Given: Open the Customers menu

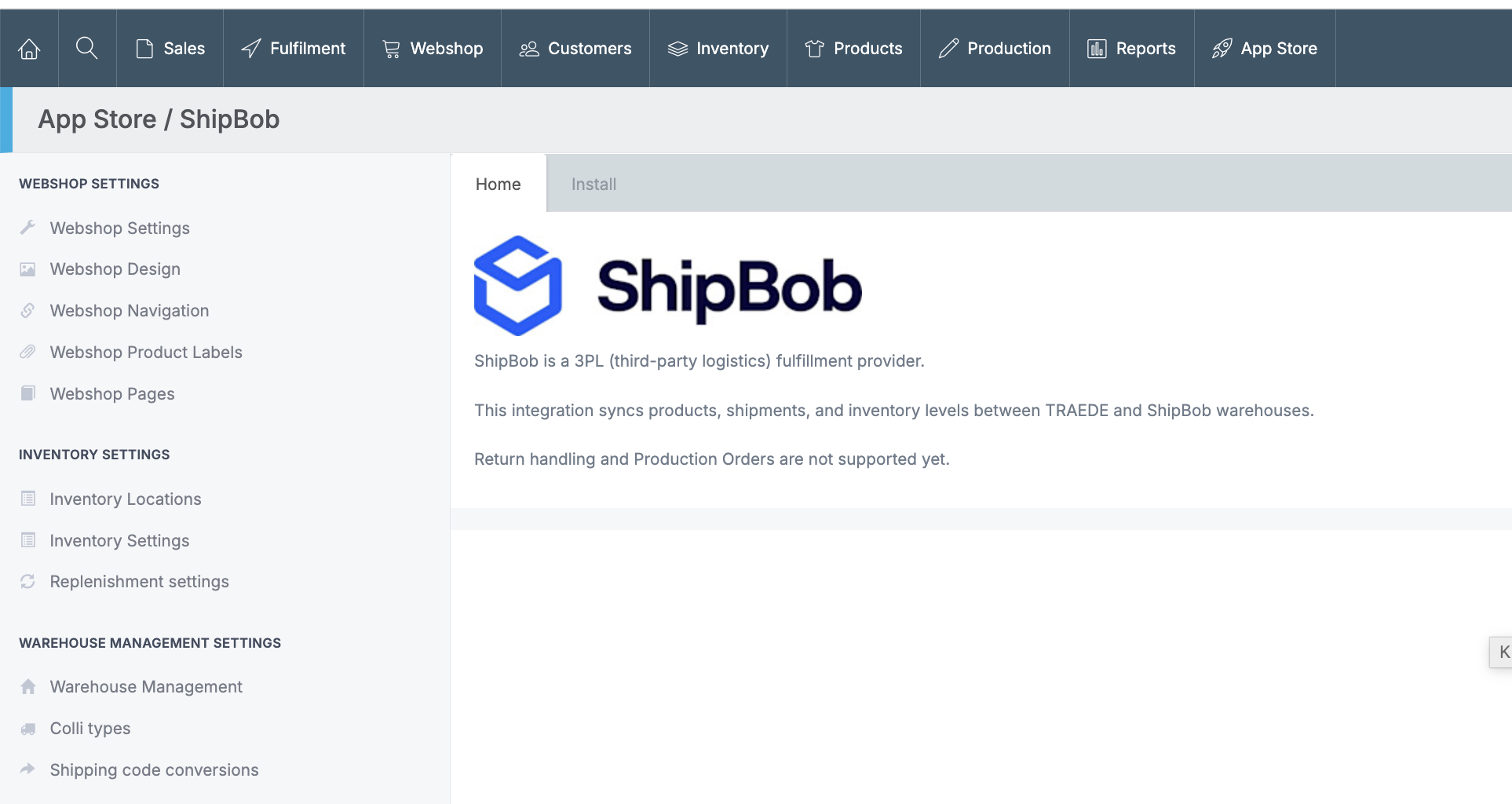Looking at the screenshot, I should click(x=575, y=49).
